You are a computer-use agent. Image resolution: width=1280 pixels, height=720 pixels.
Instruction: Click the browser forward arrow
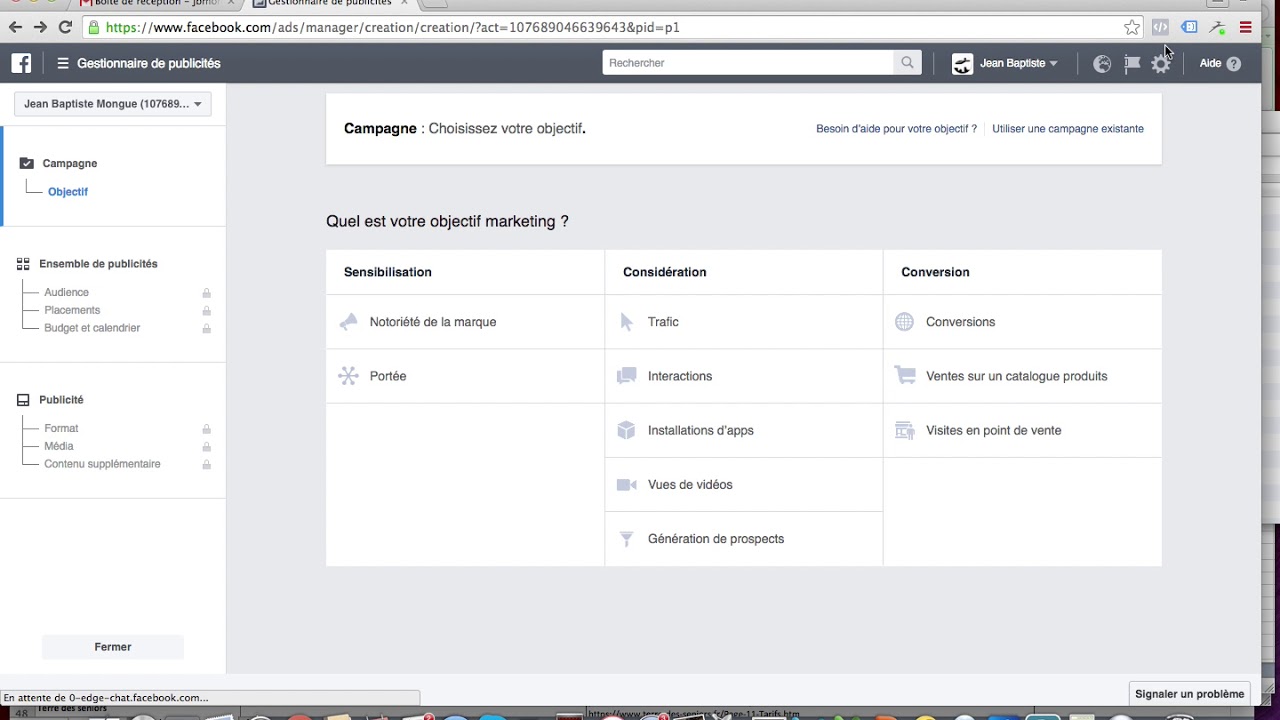point(40,27)
